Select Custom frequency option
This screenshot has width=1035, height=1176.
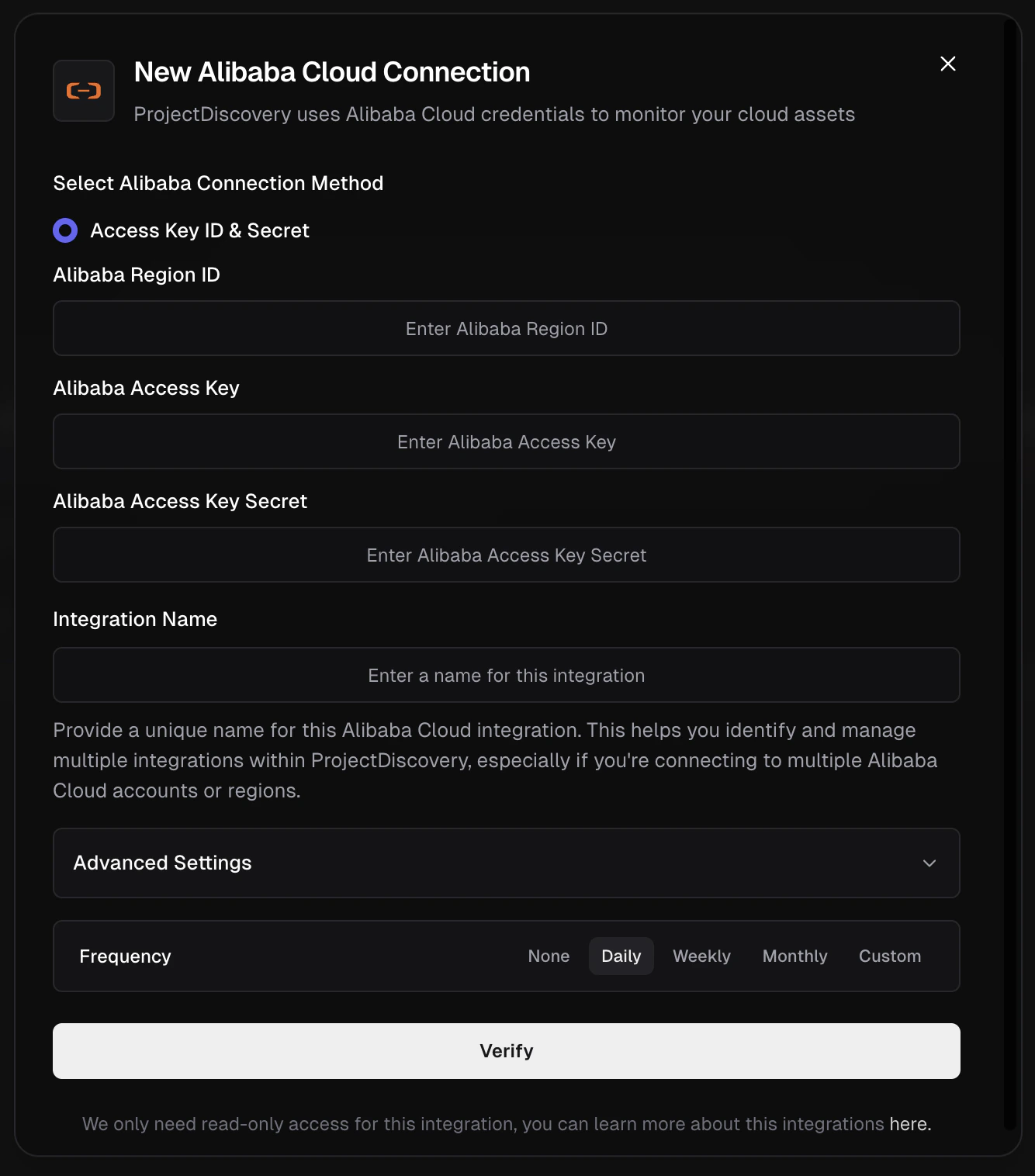[889, 956]
